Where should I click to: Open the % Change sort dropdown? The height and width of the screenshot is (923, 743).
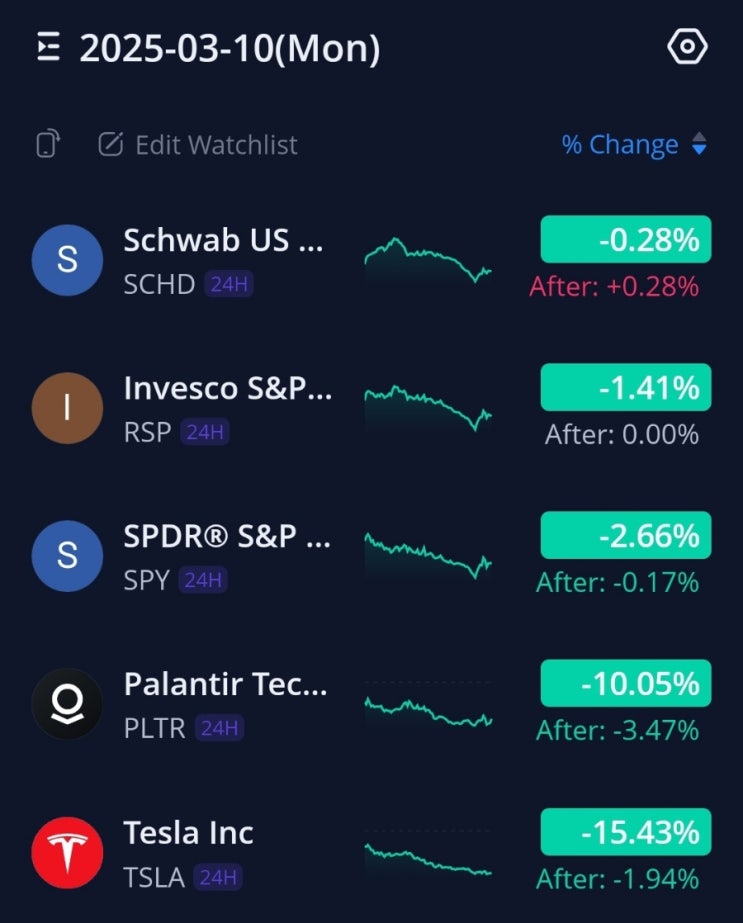click(x=620, y=145)
